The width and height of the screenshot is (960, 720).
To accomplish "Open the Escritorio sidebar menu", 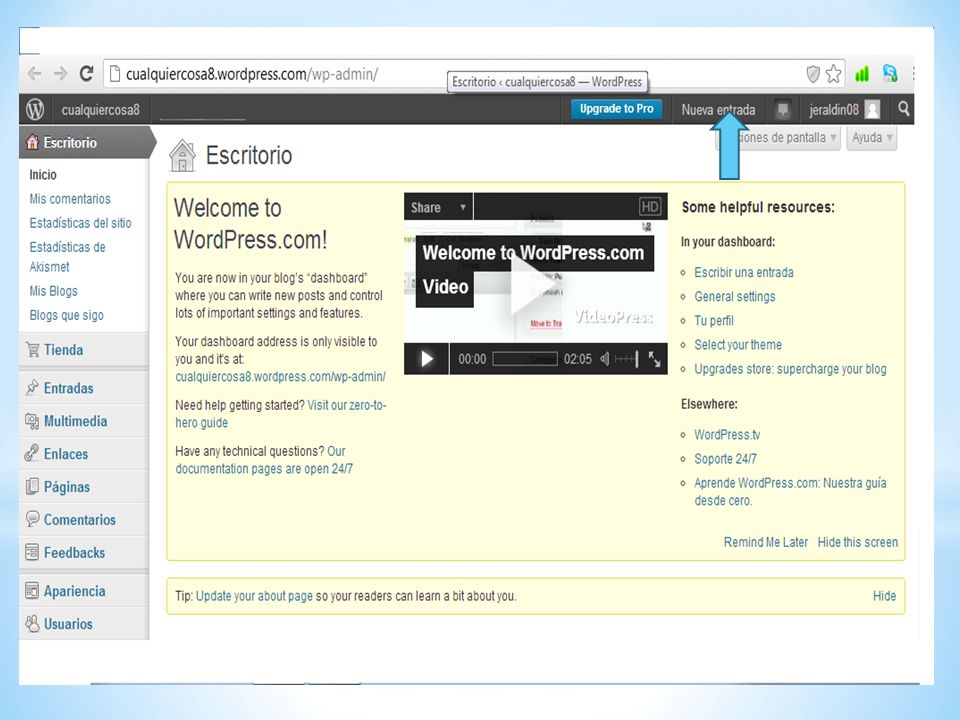I will pos(84,143).
